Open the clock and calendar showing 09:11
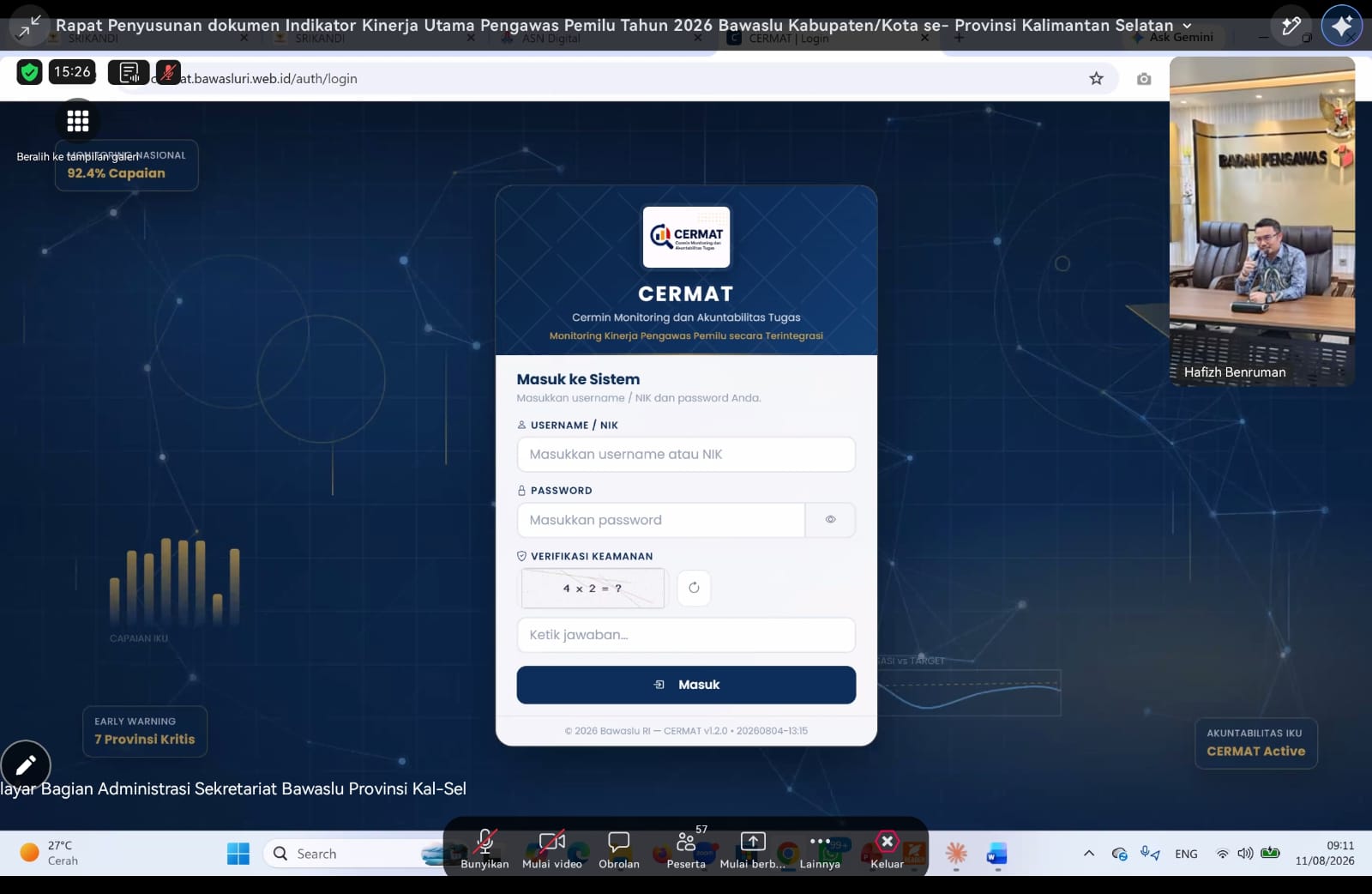 point(1325,854)
